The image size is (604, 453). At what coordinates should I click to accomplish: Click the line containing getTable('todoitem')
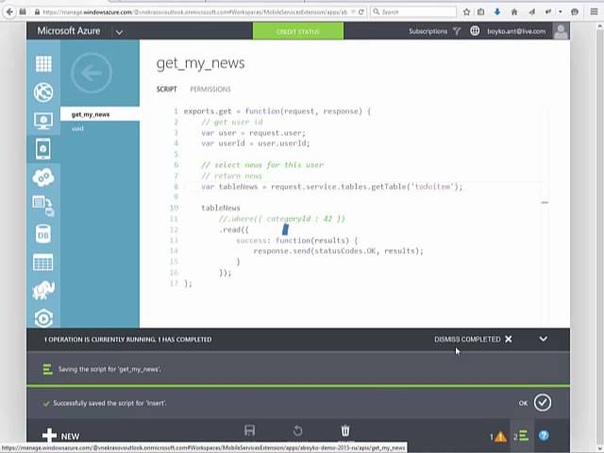click(x=332, y=187)
